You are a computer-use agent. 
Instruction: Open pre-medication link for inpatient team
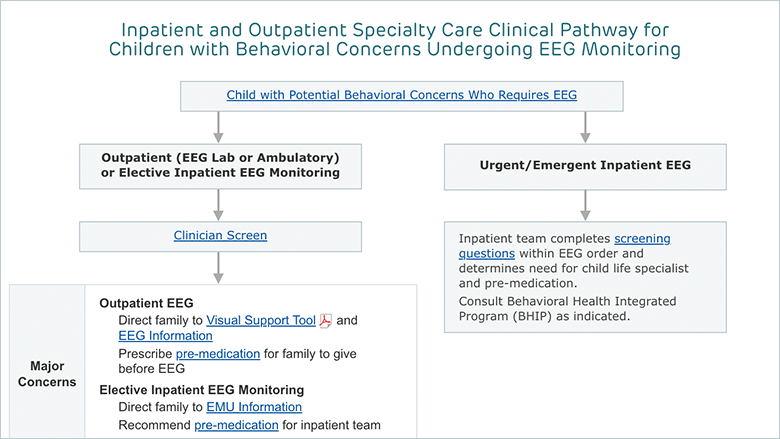click(236, 425)
